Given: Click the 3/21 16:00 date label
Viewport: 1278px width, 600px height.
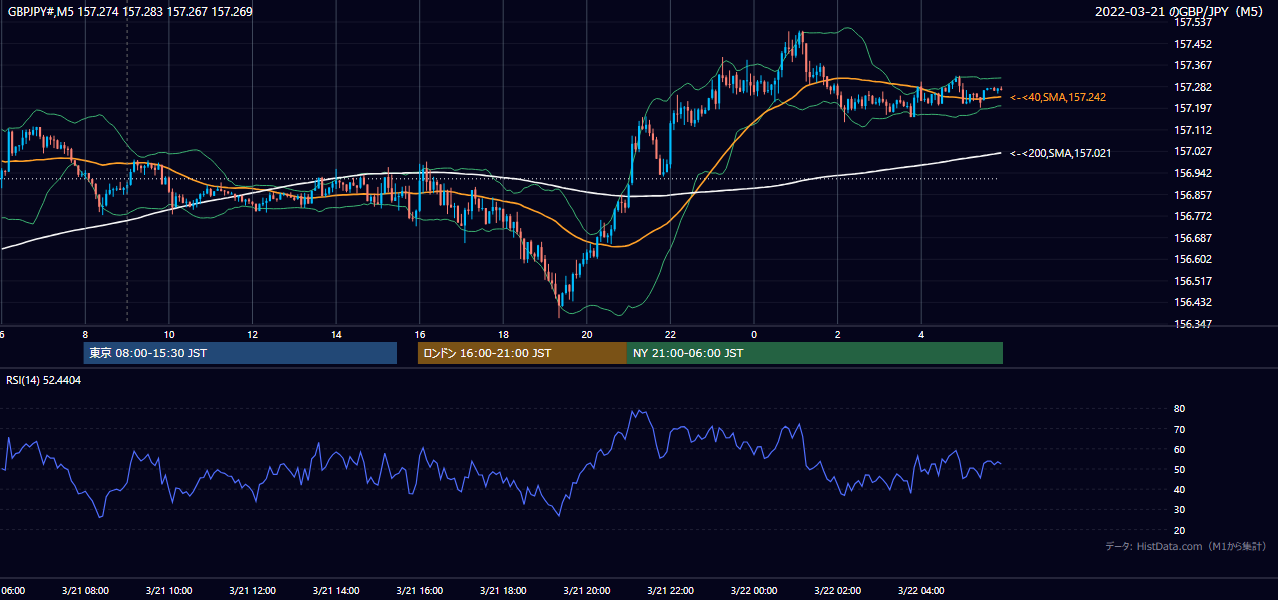Looking at the screenshot, I should [419, 591].
